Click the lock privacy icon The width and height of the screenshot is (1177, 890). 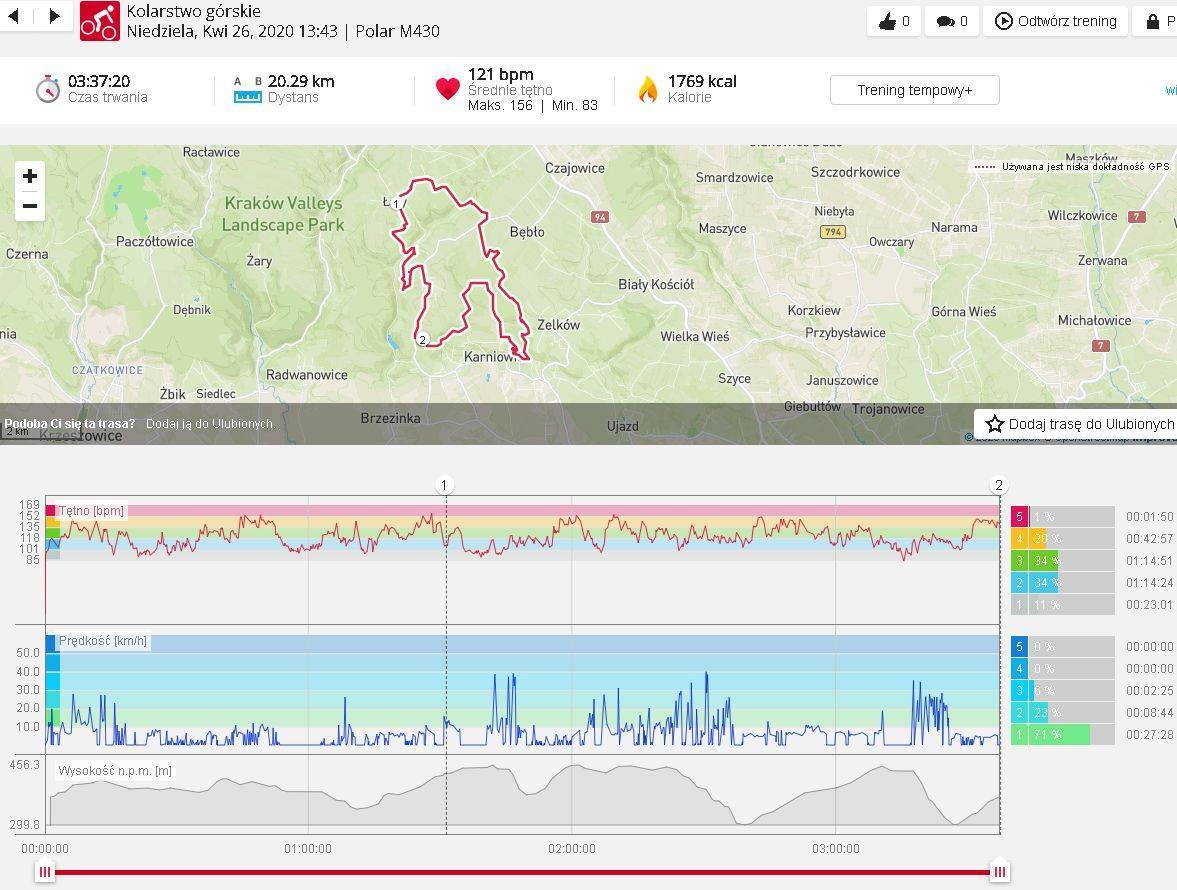pos(1153,21)
